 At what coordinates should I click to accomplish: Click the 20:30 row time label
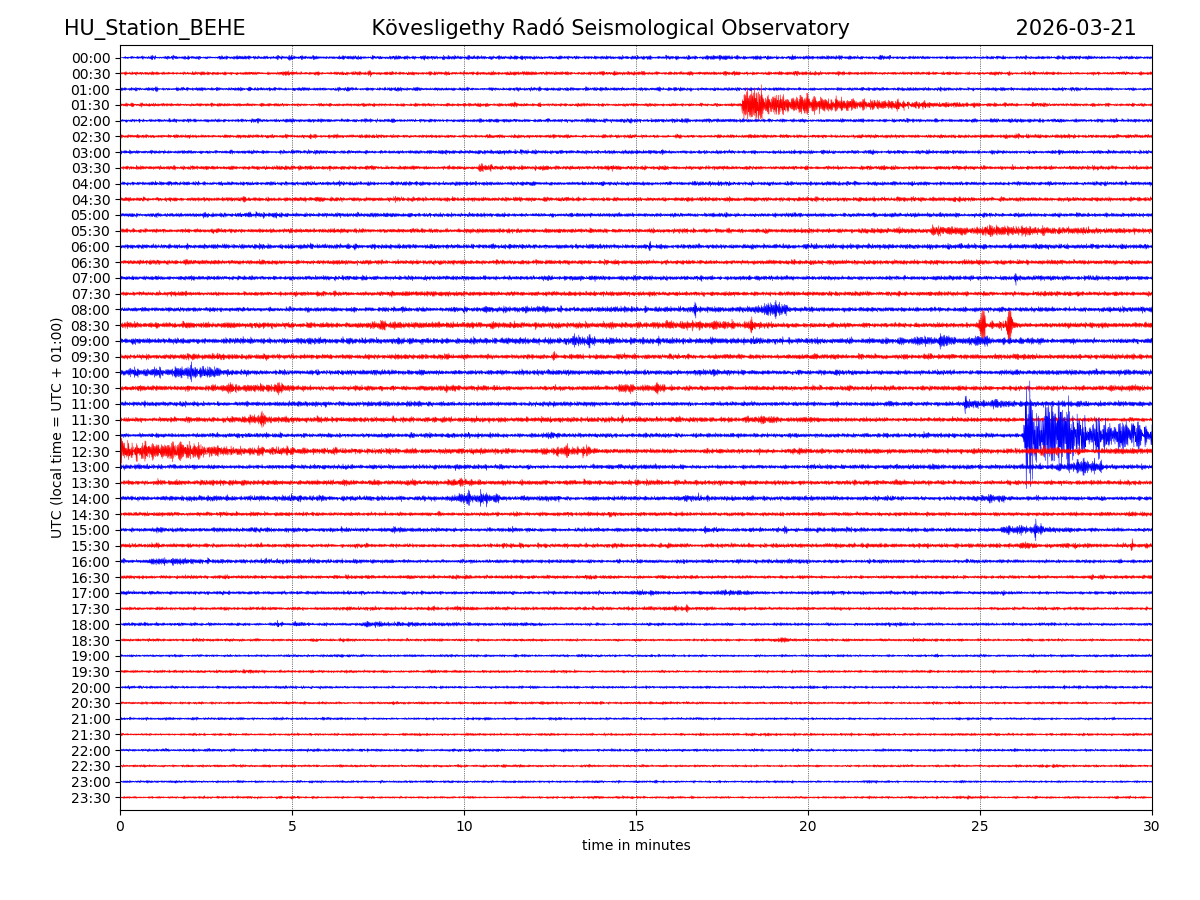[x=91, y=704]
